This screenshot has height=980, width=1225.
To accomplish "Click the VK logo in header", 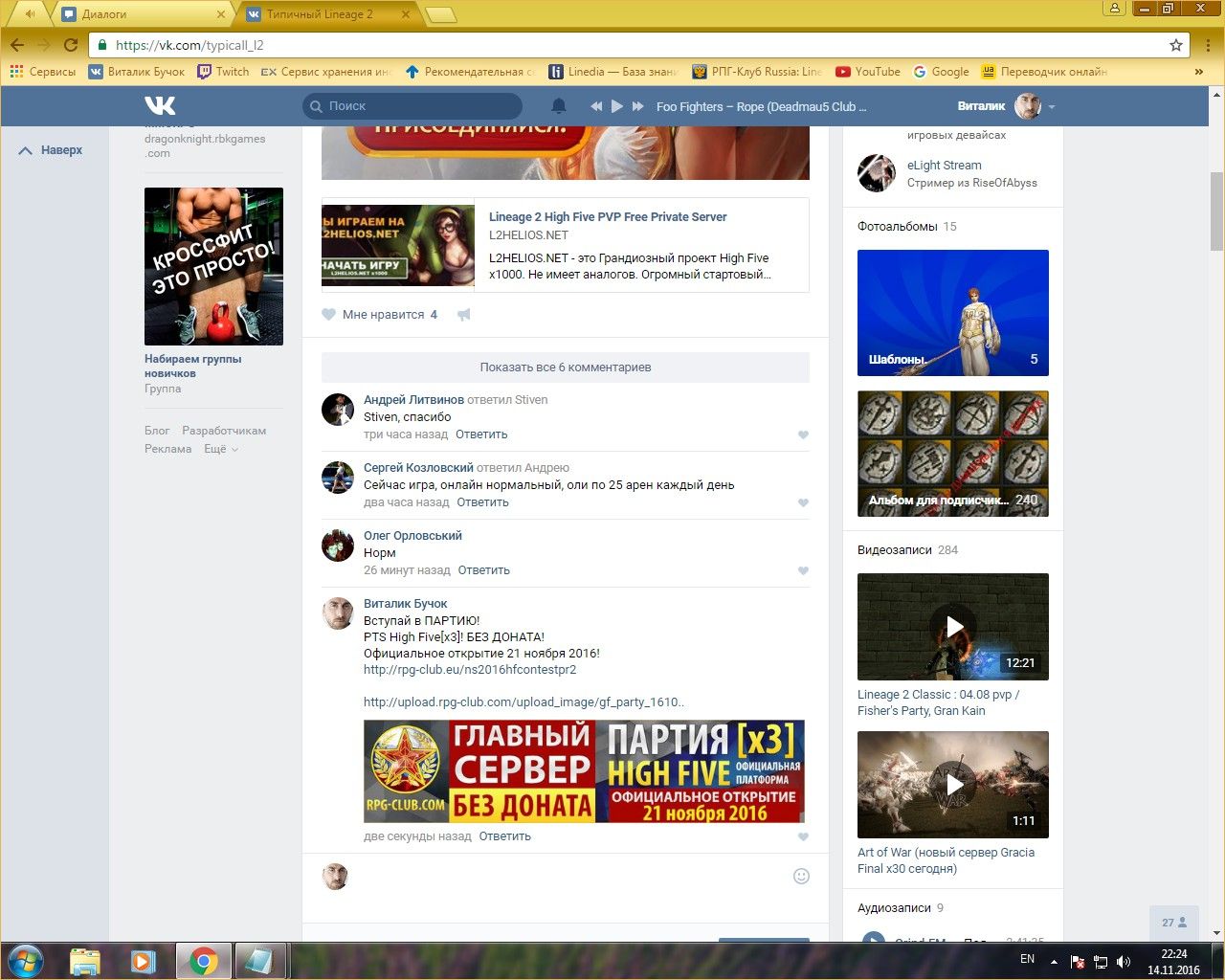I will [160, 106].
